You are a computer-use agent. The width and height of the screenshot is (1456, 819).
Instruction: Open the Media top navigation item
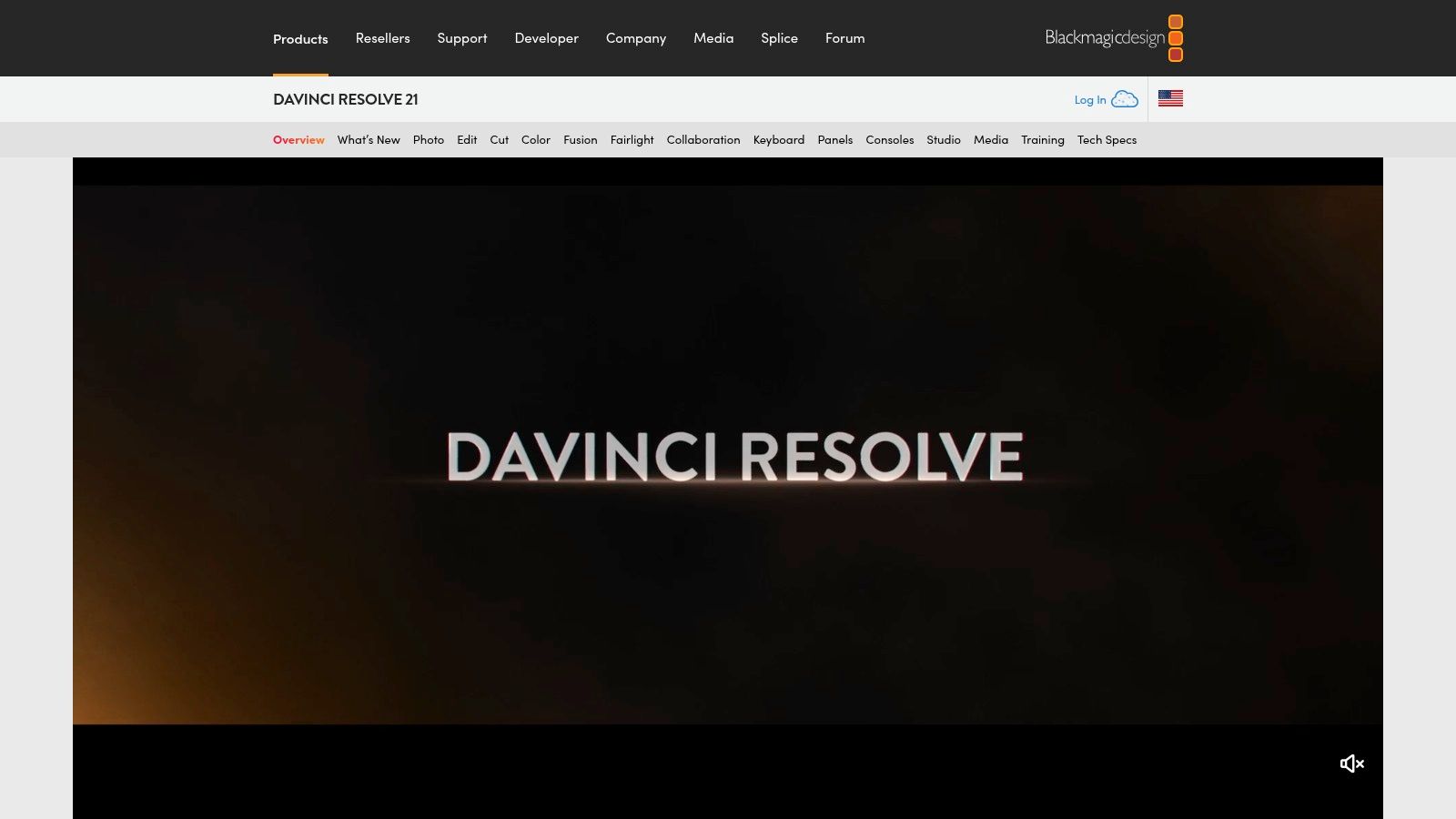[x=713, y=38]
